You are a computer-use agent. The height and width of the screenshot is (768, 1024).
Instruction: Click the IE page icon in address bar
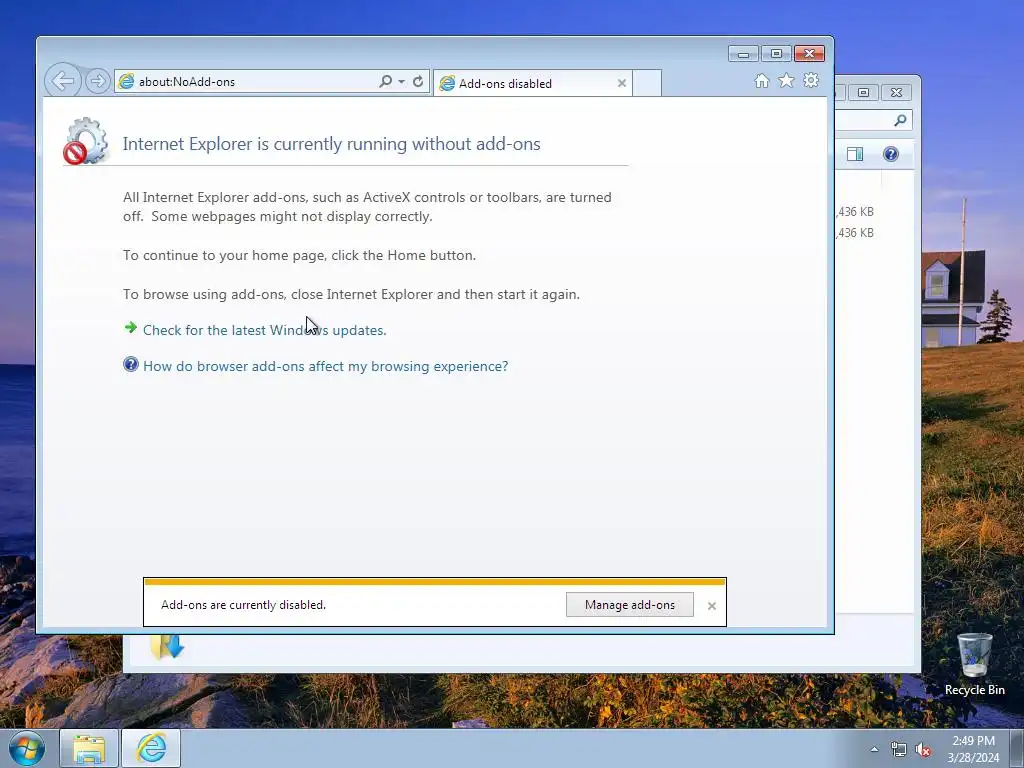click(x=126, y=81)
